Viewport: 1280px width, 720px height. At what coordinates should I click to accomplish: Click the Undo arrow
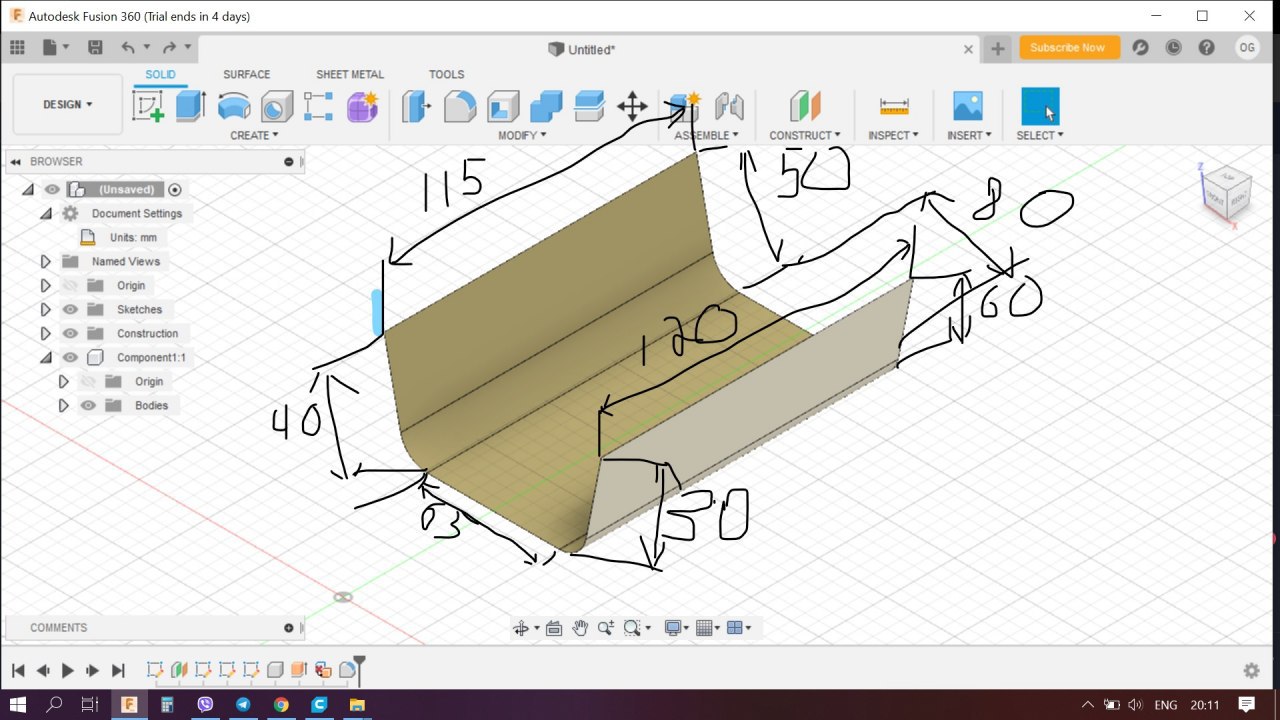(x=128, y=47)
